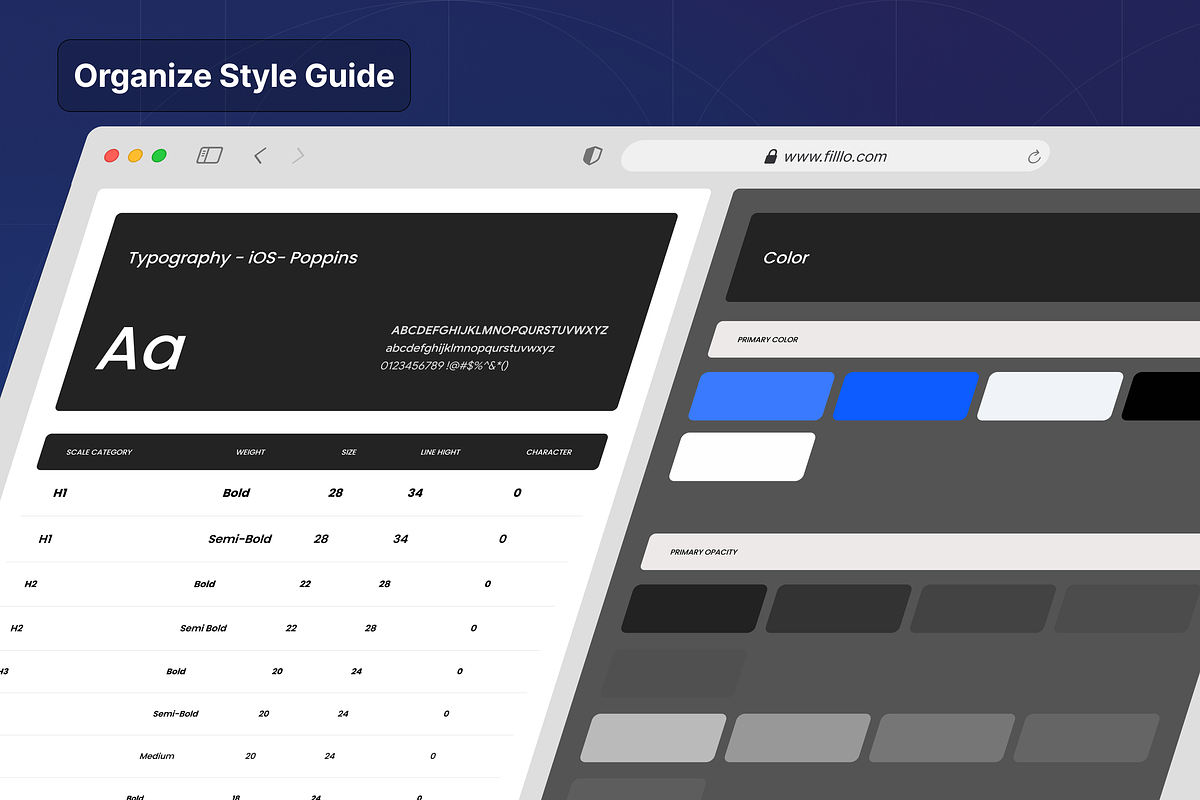Click the PRIMARY OPACITY section label

click(x=704, y=552)
